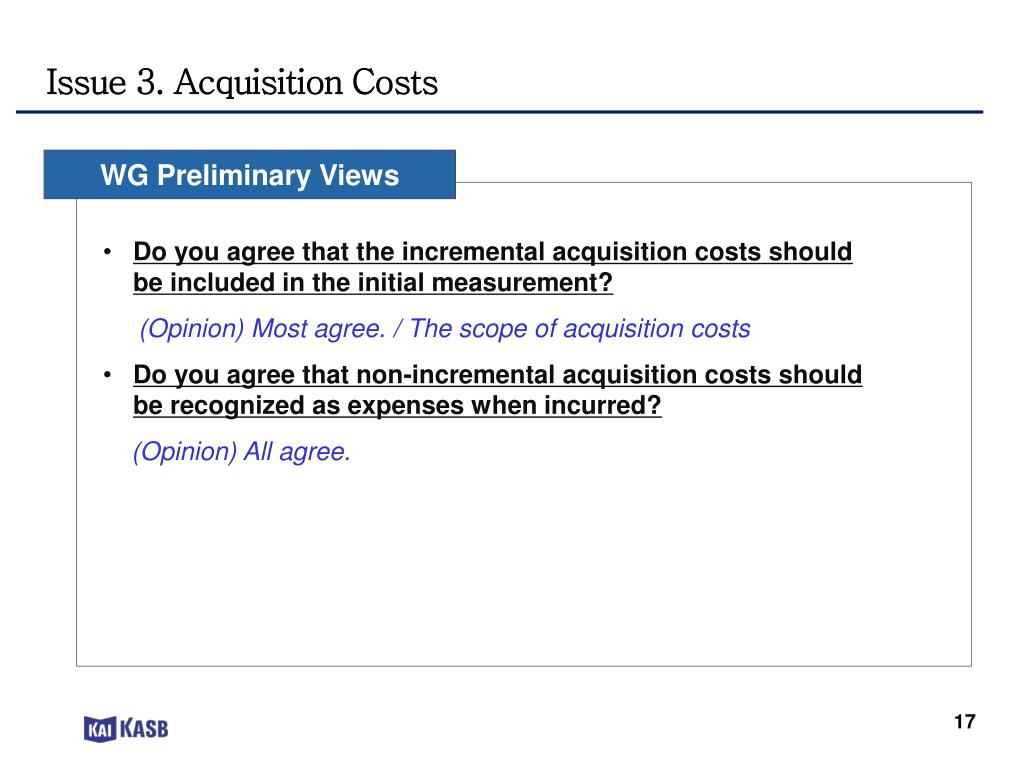Screen dimensions: 1024x768
Task: Click 'The scope of acquisition costs' text
Action: pyautogui.click(x=580, y=328)
